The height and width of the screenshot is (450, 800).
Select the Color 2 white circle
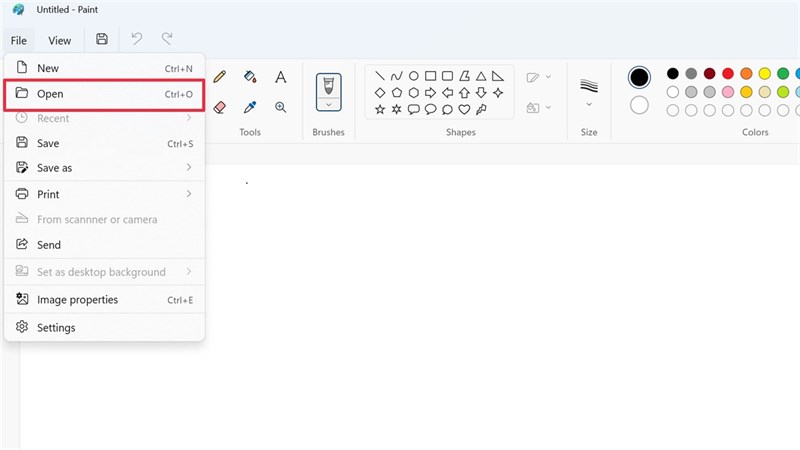(x=639, y=105)
